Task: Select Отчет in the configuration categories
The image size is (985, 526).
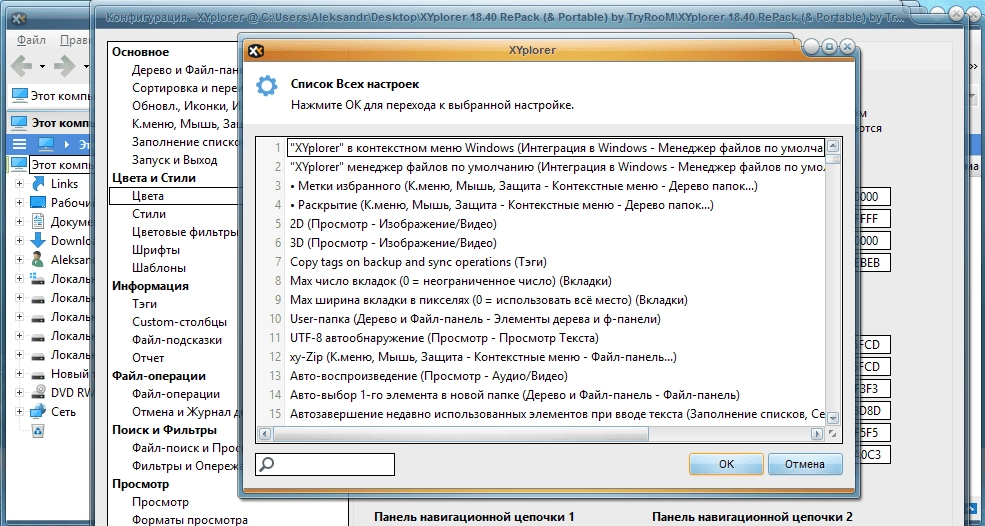Action: pos(148,358)
